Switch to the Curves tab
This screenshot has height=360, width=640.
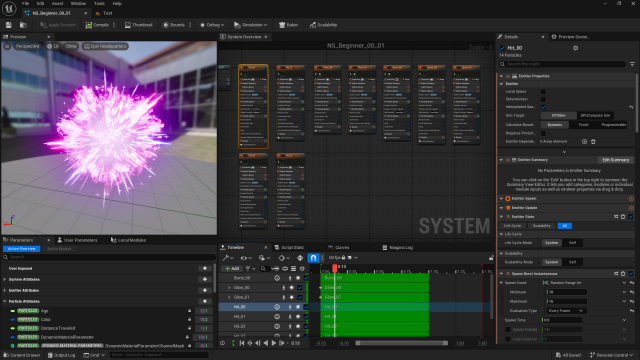tap(339, 247)
